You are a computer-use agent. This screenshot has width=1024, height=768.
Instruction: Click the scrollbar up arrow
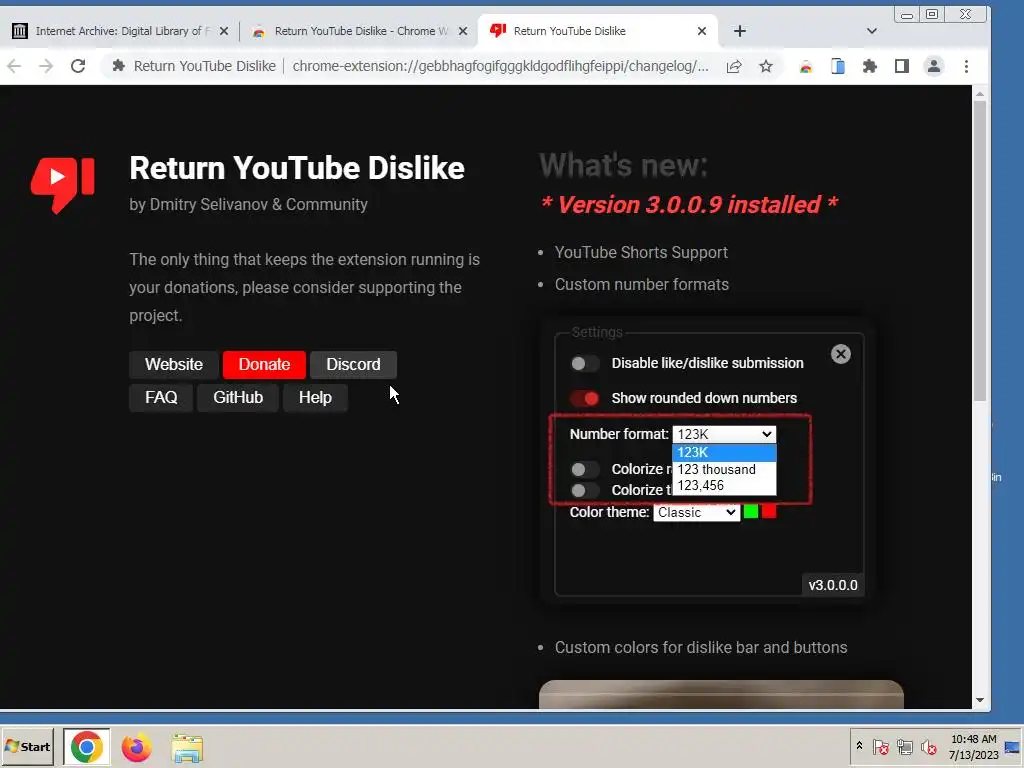(x=980, y=94)
